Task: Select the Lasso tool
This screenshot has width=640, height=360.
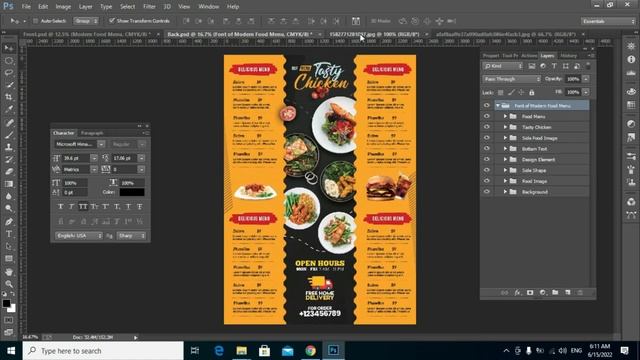Action: tap(9, 73)
